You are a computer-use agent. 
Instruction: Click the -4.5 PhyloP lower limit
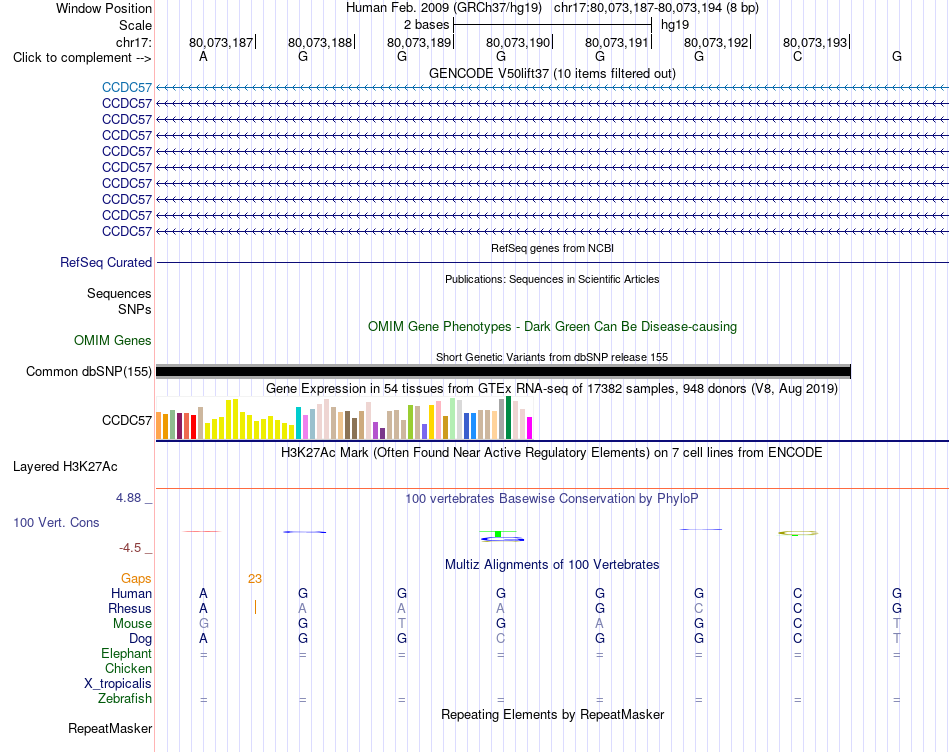(x=130, y=548)
